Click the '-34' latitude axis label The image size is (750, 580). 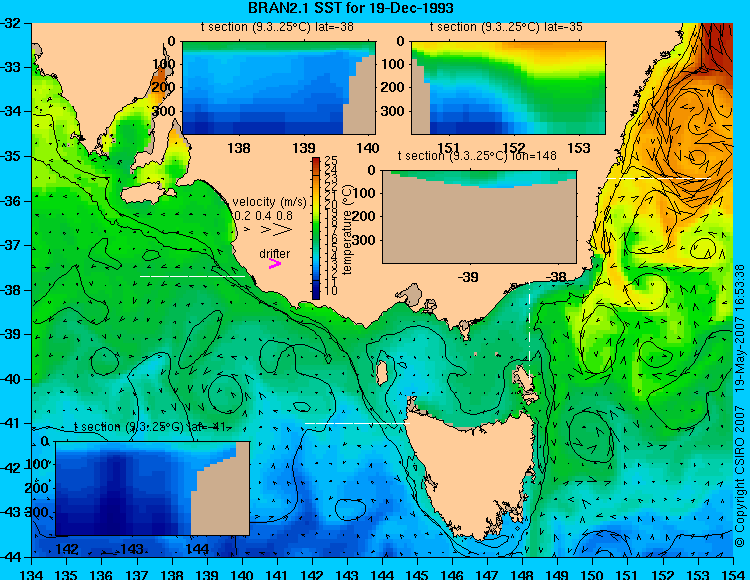[11, 111]
